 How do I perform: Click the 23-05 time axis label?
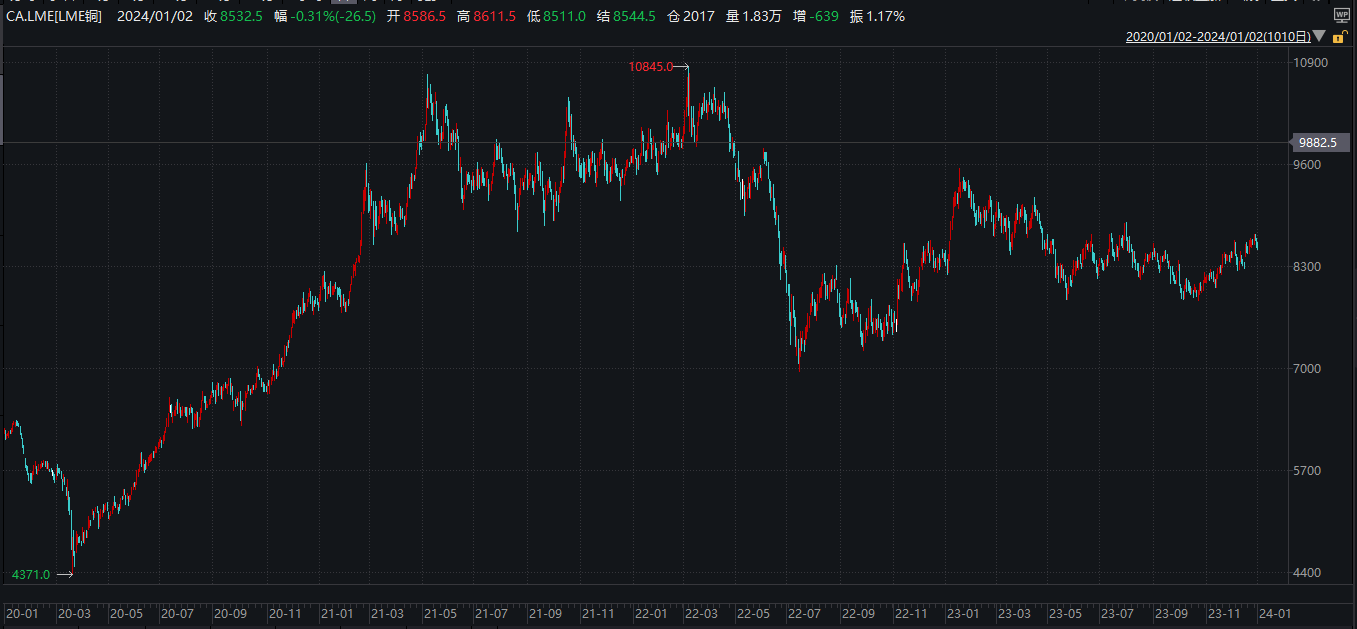(1065, 613)
